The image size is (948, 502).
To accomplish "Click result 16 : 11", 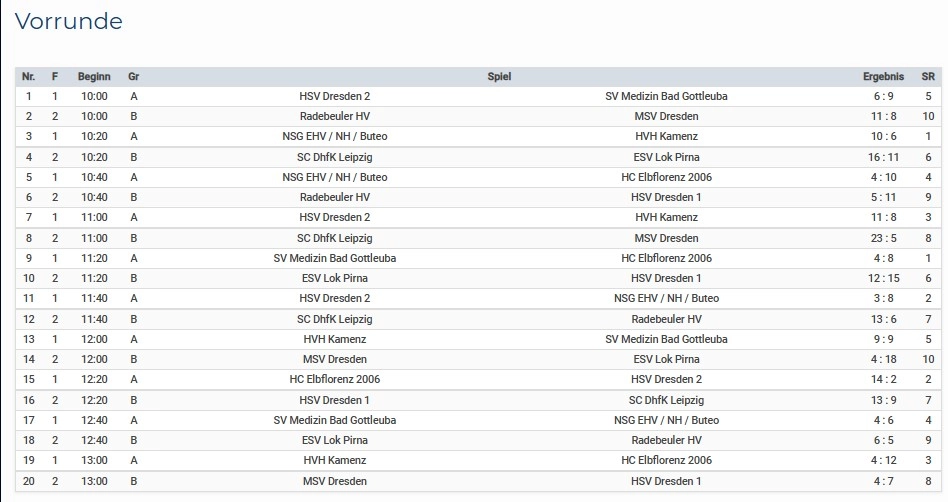I will [883, 157].
